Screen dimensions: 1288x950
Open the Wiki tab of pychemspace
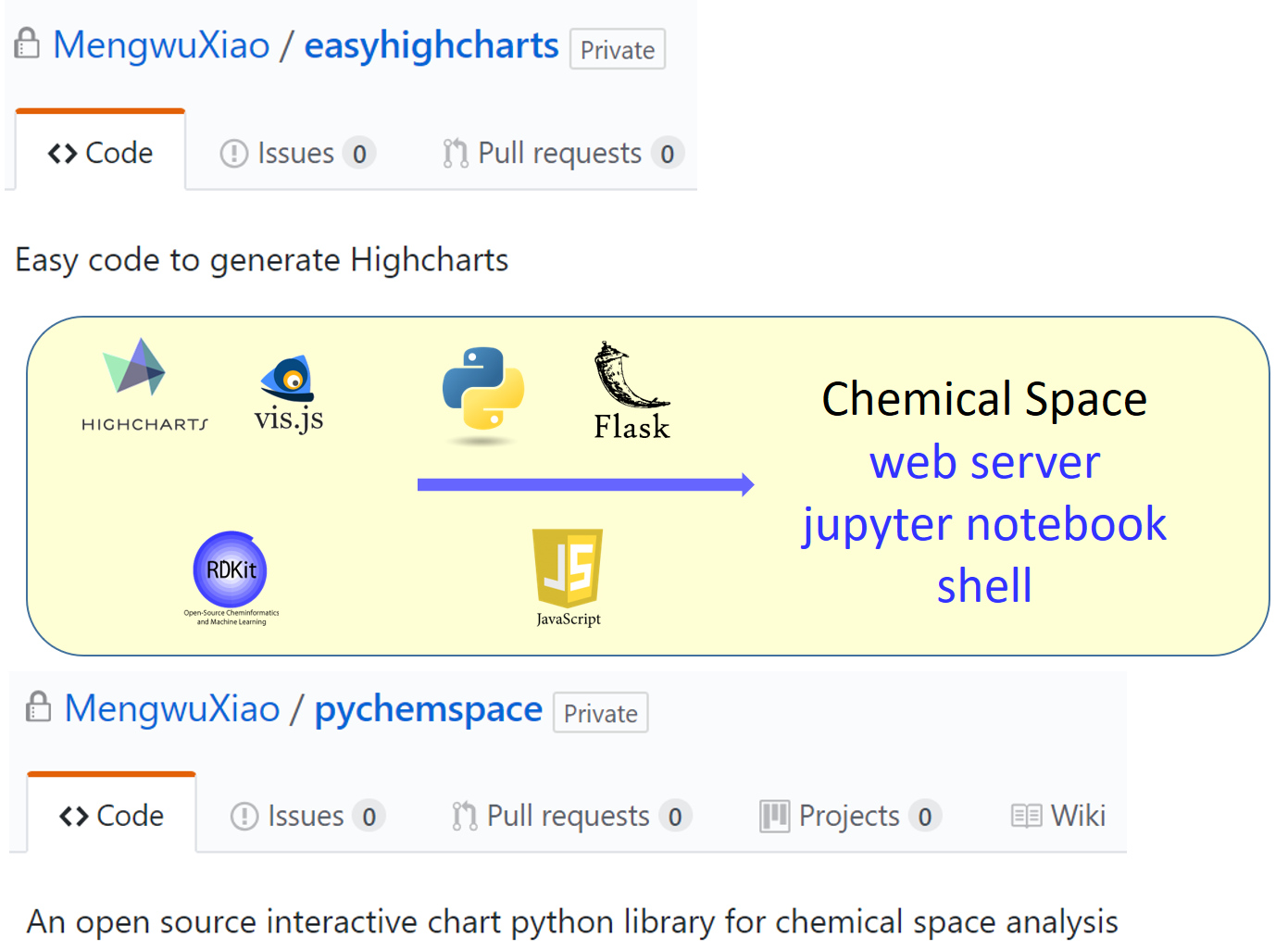[1058, 816]
